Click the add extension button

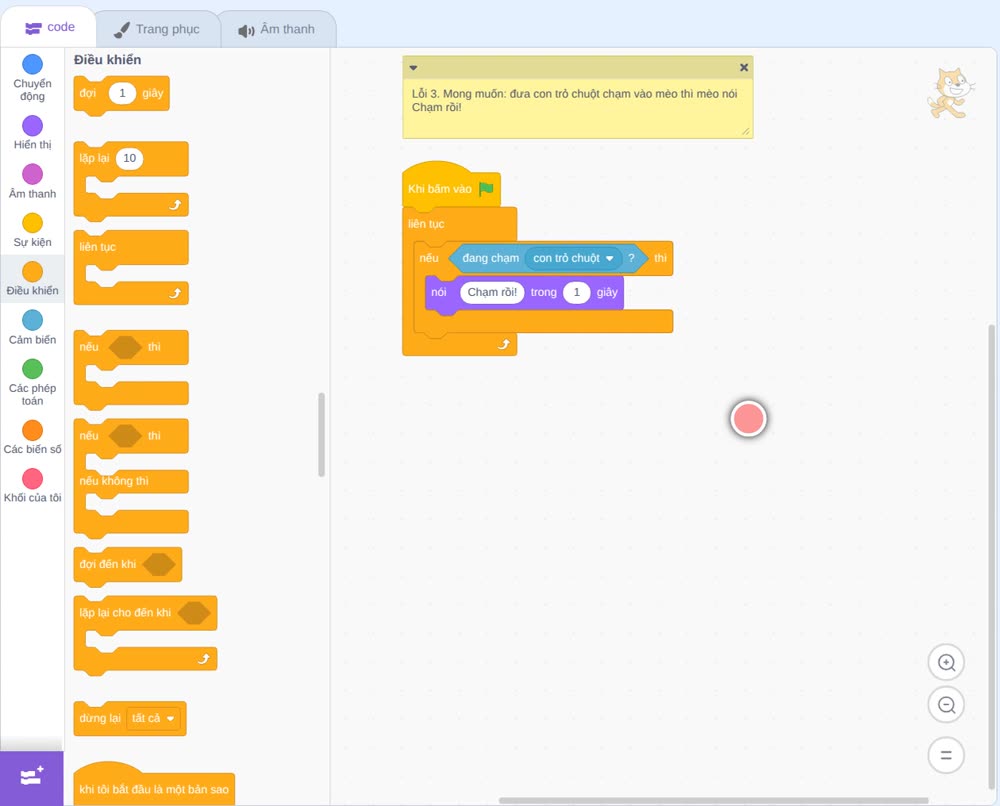coord(32,777)
